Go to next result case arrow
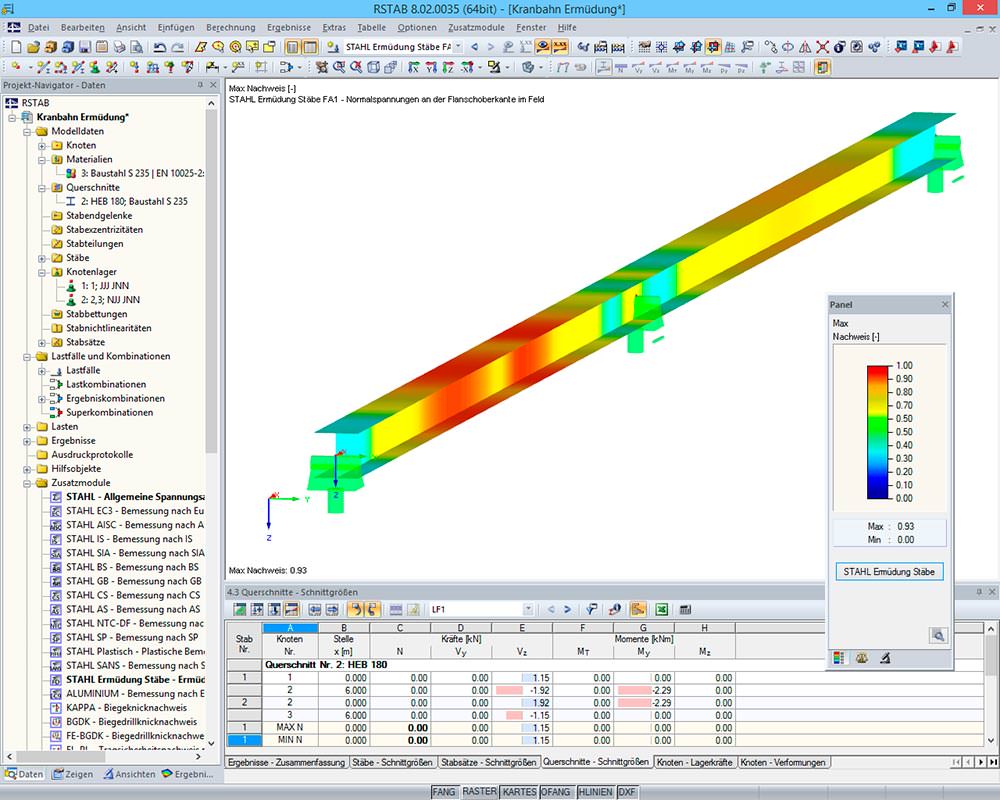 coord(490,47)
